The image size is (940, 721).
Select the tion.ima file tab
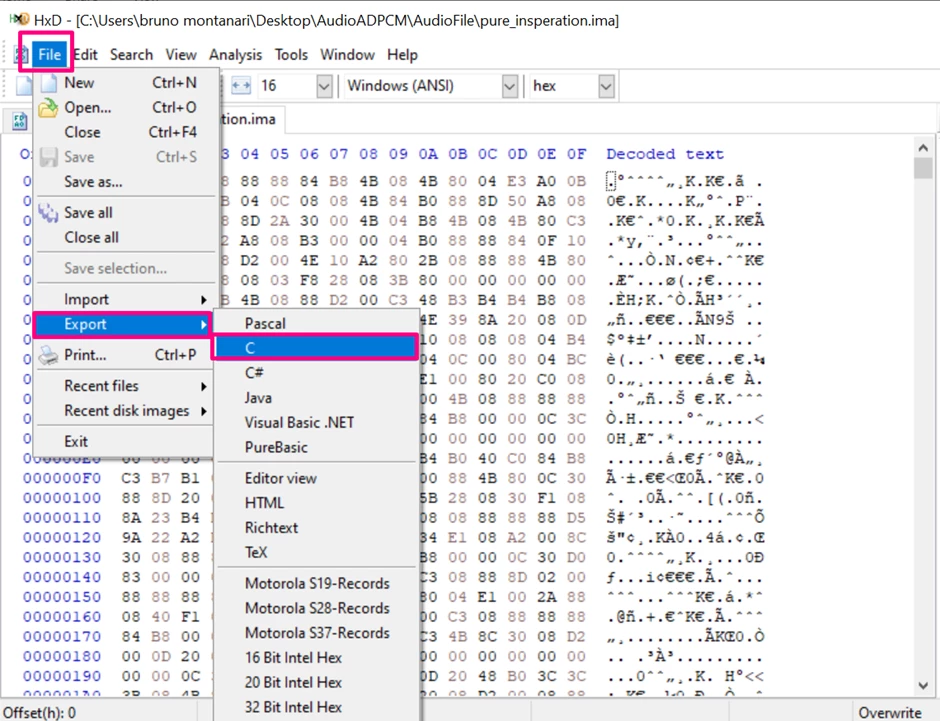tap(252, 119)
